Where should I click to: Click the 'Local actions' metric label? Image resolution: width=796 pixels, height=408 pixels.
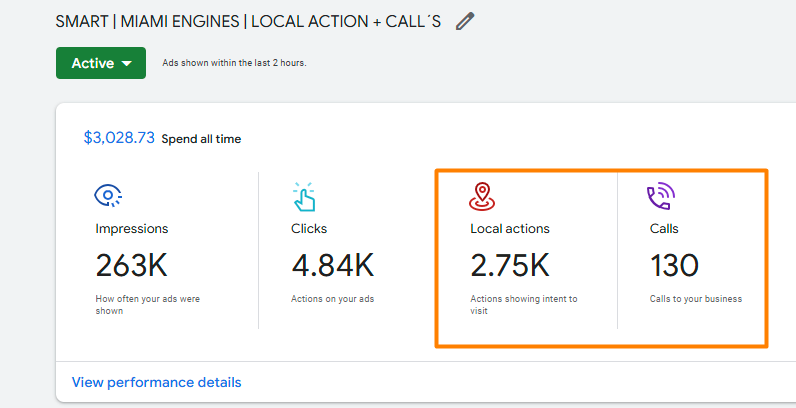tap(510, 229)
